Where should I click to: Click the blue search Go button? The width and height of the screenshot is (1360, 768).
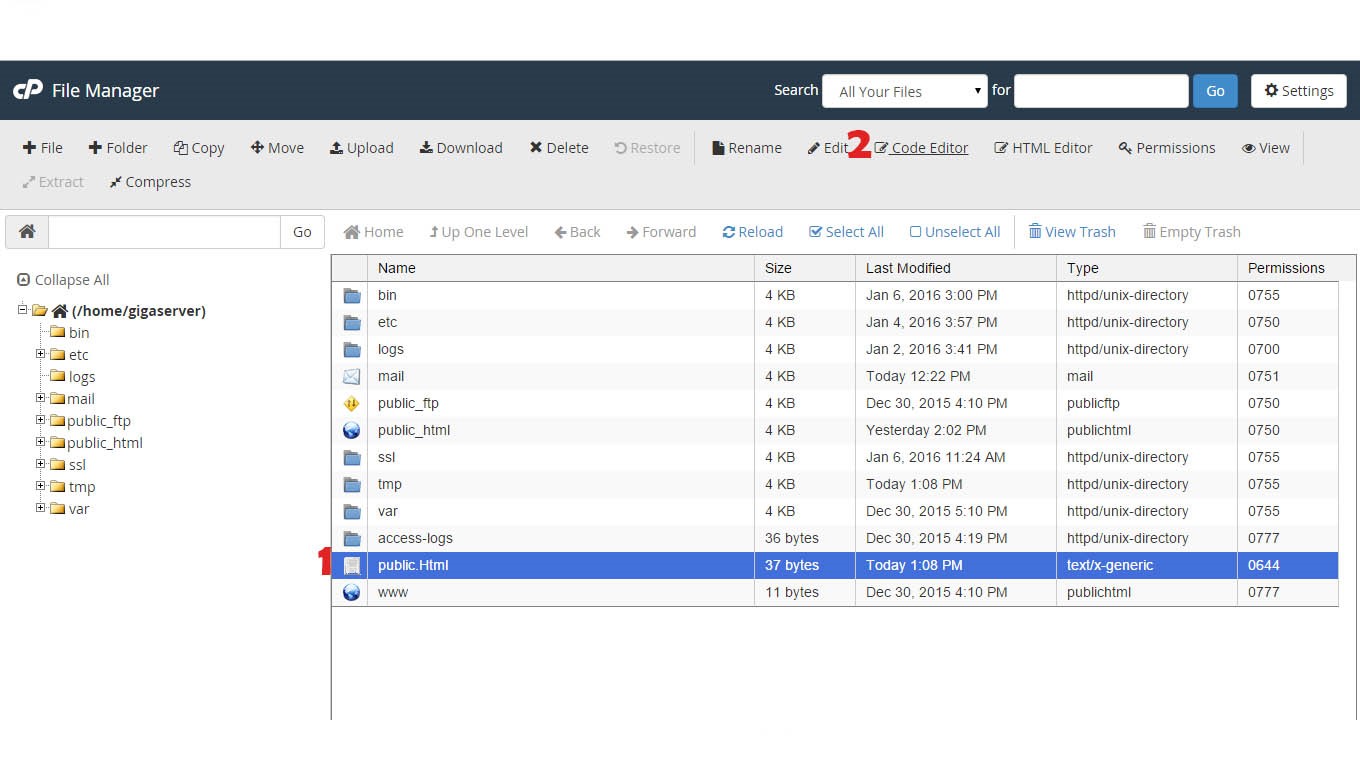coord(1215,91)
